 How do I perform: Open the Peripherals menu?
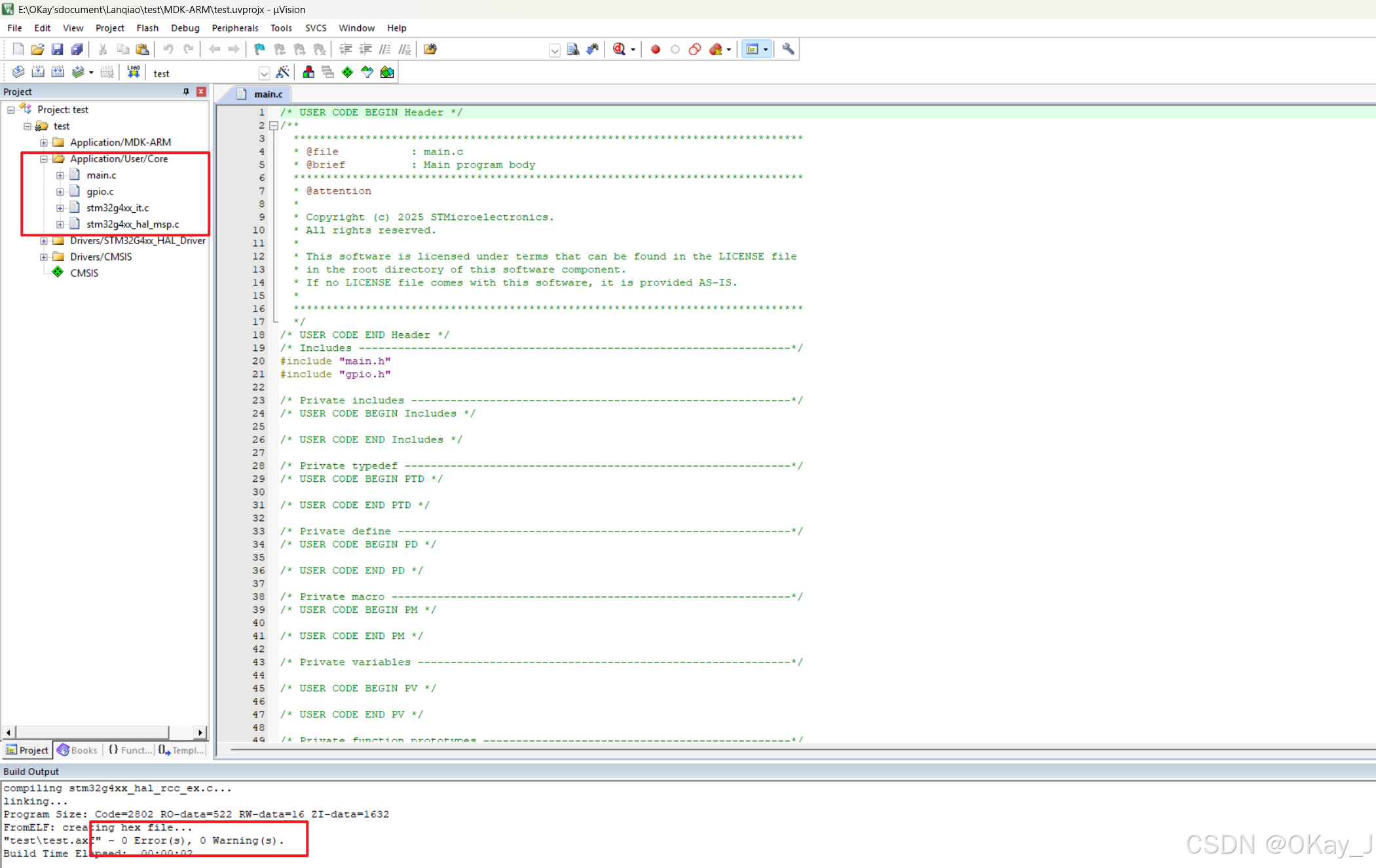coord(234,28)
